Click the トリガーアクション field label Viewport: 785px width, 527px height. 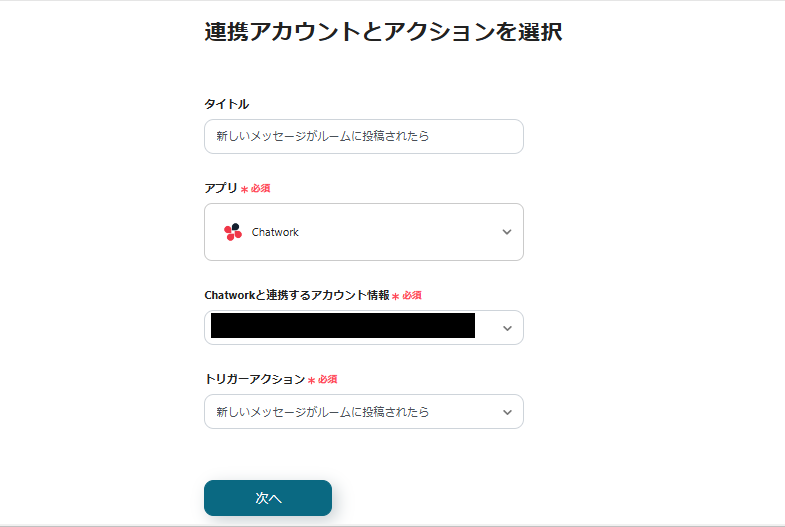(254, 379)
